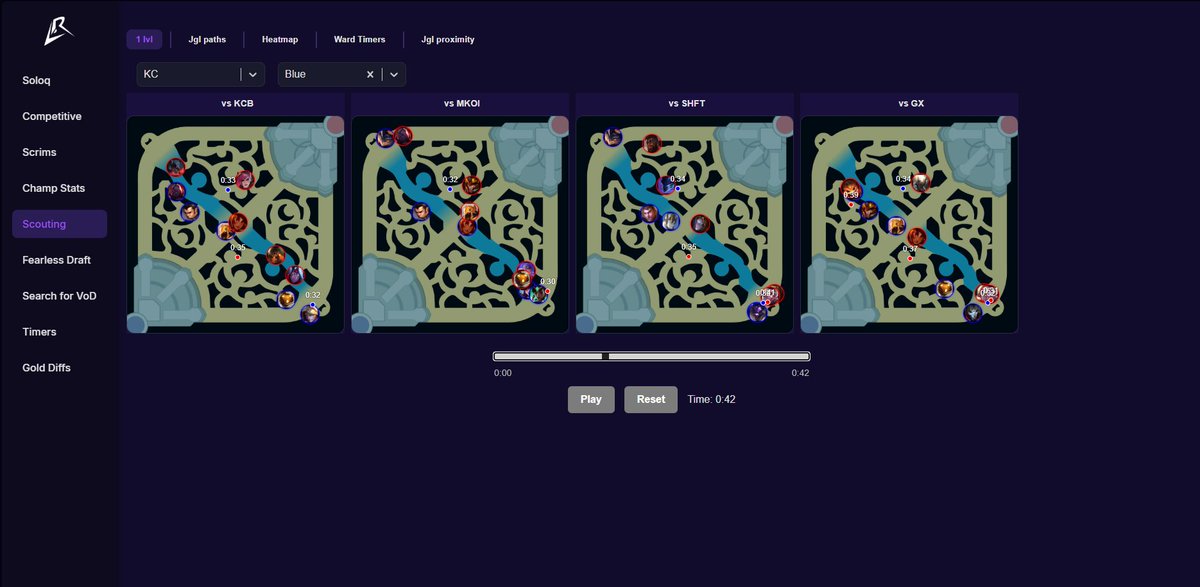1200x587 pixels.
Task: Select Scouting in the sidebar
Action: click(x=60, y=224)
